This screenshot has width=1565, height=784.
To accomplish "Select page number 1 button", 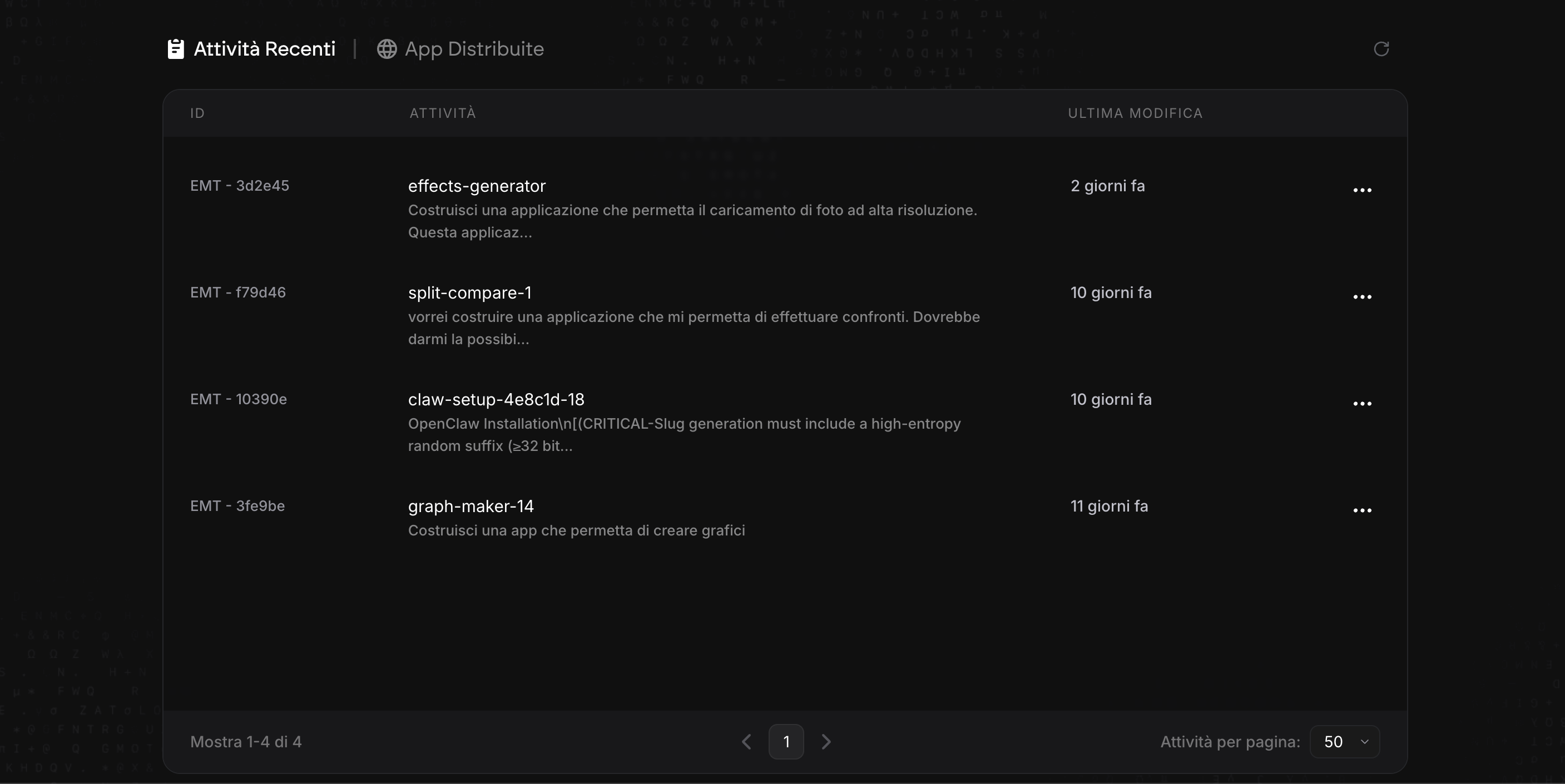I will click(x=786, y=742).
